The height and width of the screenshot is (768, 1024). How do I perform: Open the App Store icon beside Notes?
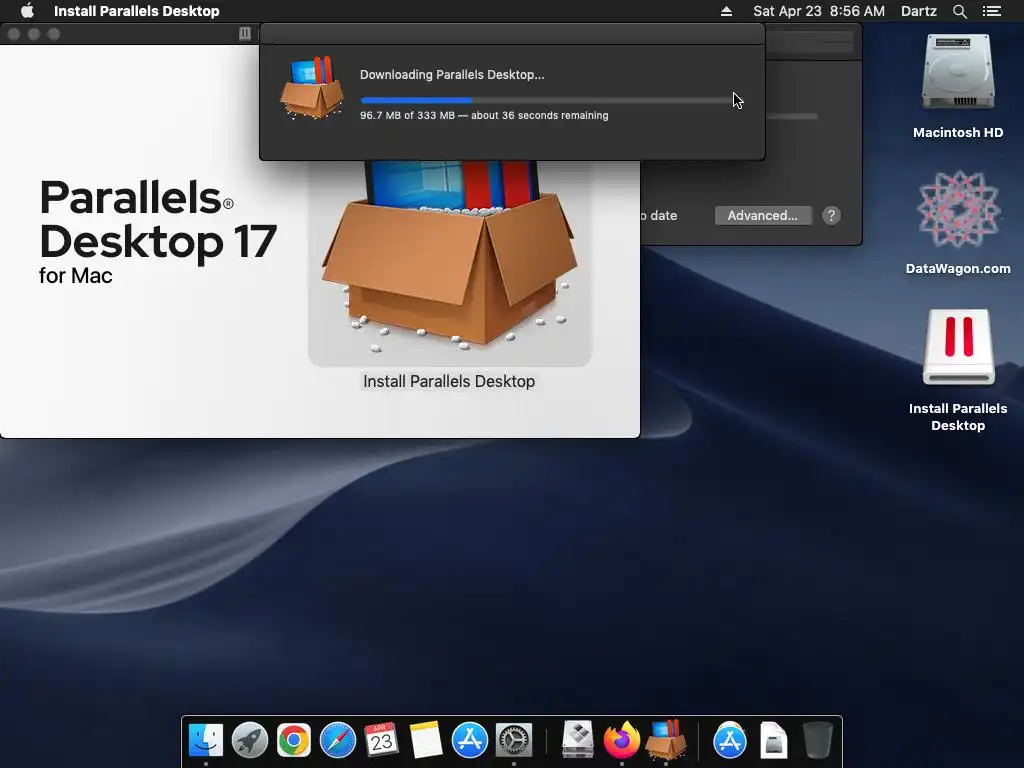coord(470,740)
